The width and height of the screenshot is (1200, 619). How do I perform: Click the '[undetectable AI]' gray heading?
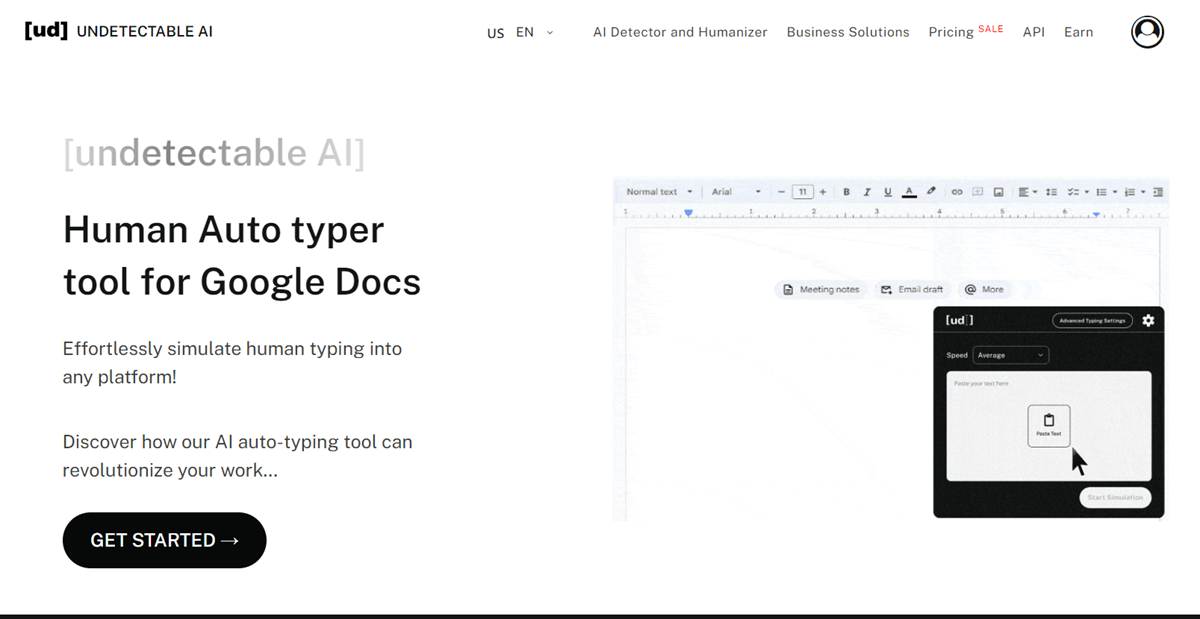[x=214, y=153]
